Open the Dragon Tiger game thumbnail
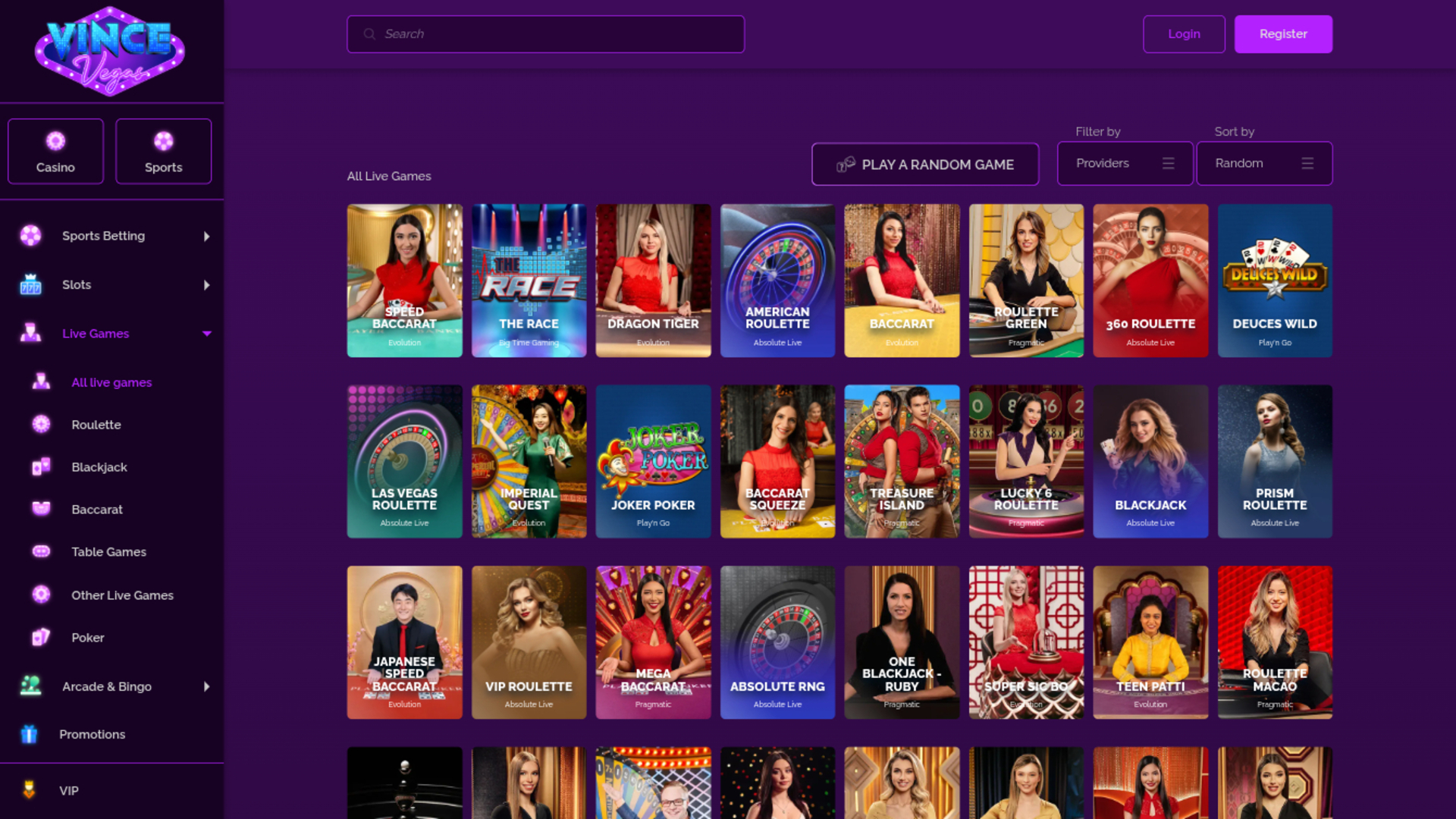Image resolution: width=1456 pixels, height=819 pixels. click(653, 281)
